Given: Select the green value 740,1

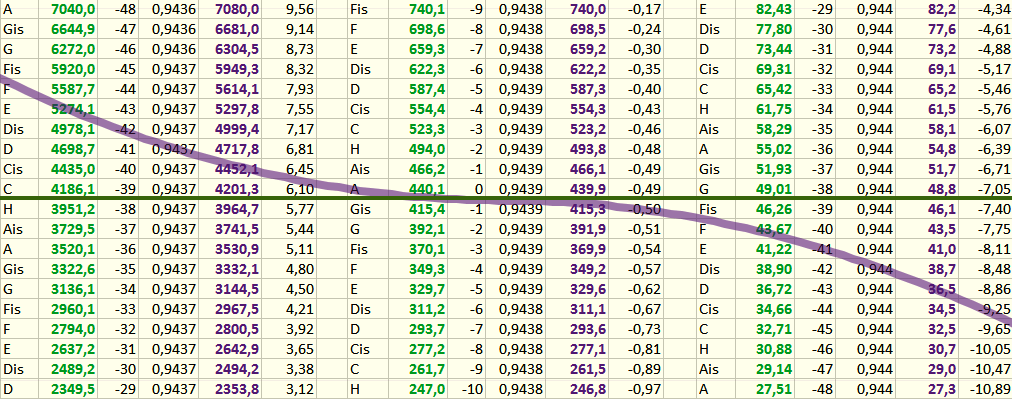Looking at the screenshot, I should coord(427,10).
